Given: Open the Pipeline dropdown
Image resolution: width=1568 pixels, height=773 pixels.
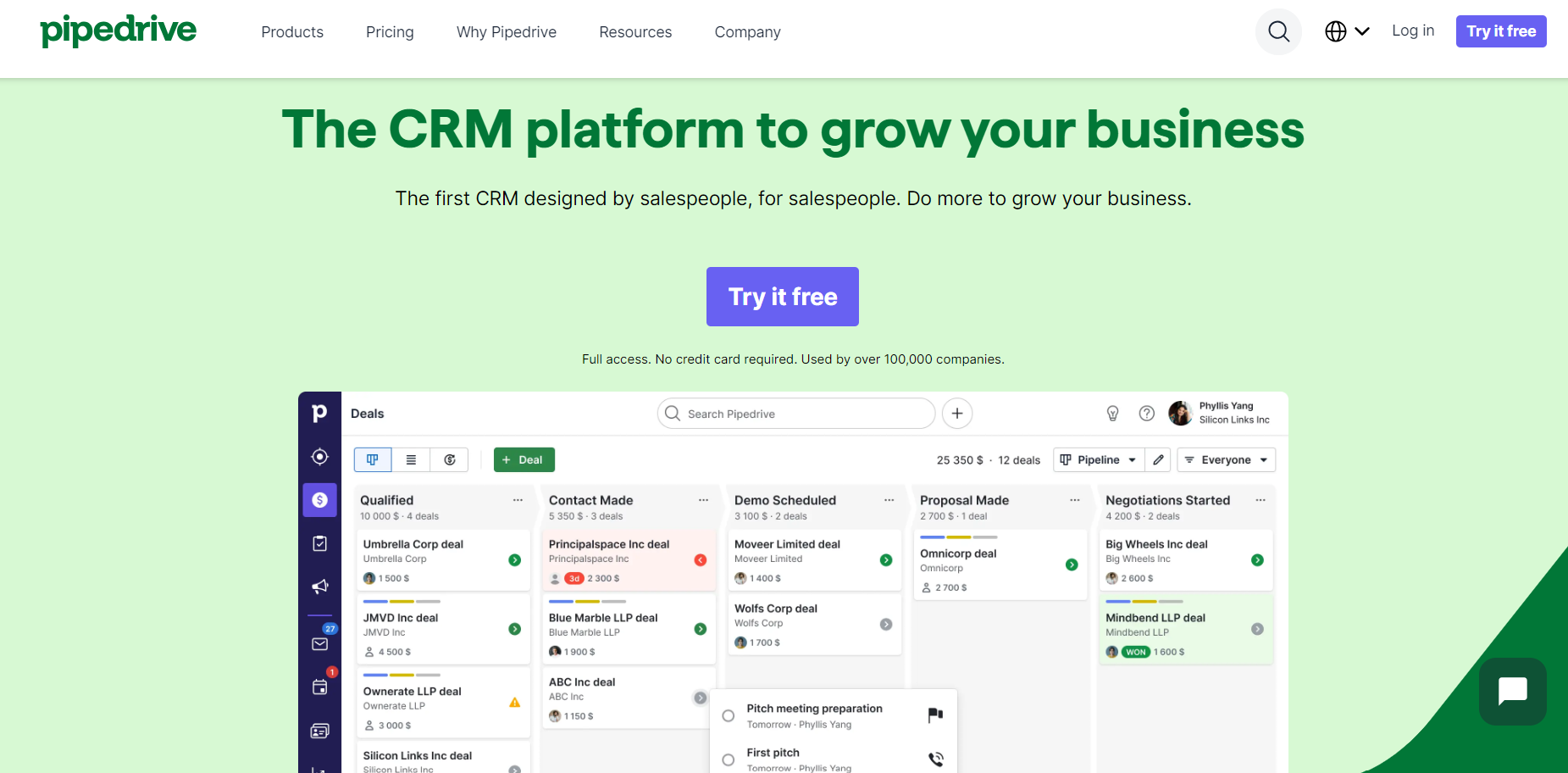Looking at the screenshot, I should tap(1099, 459).
